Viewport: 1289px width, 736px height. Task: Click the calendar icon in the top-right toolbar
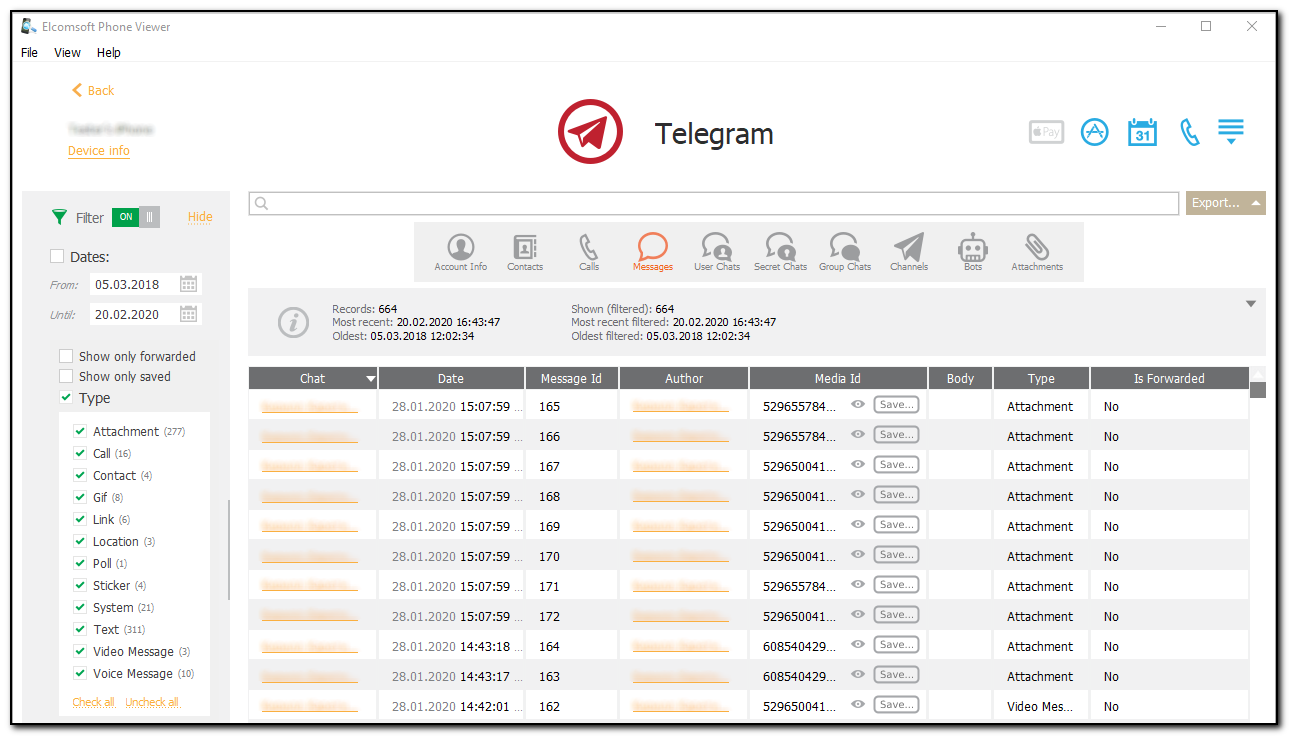(1142, 131)
